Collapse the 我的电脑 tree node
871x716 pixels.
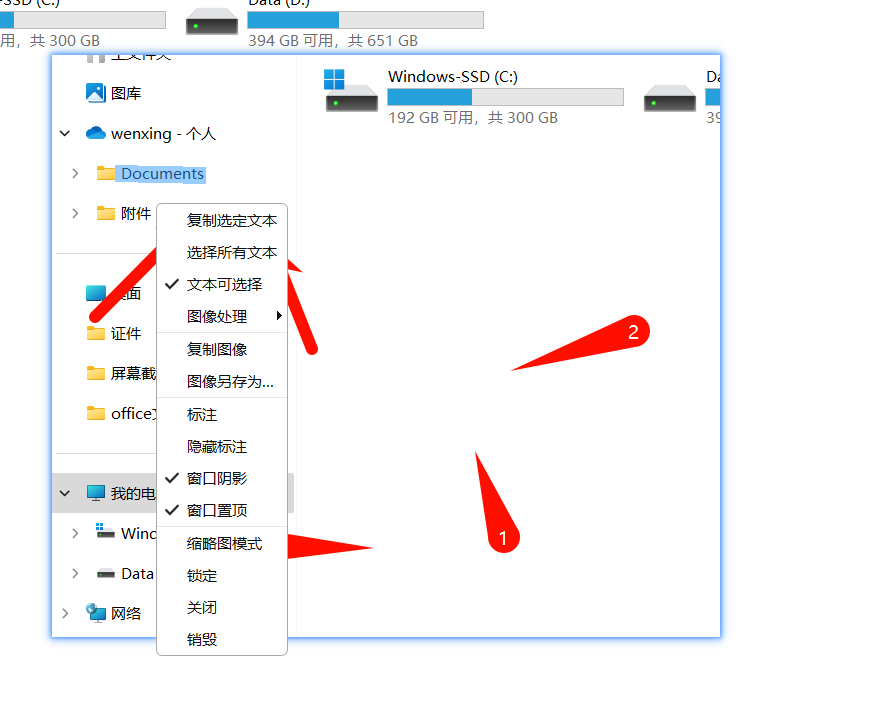click(65, 493)
